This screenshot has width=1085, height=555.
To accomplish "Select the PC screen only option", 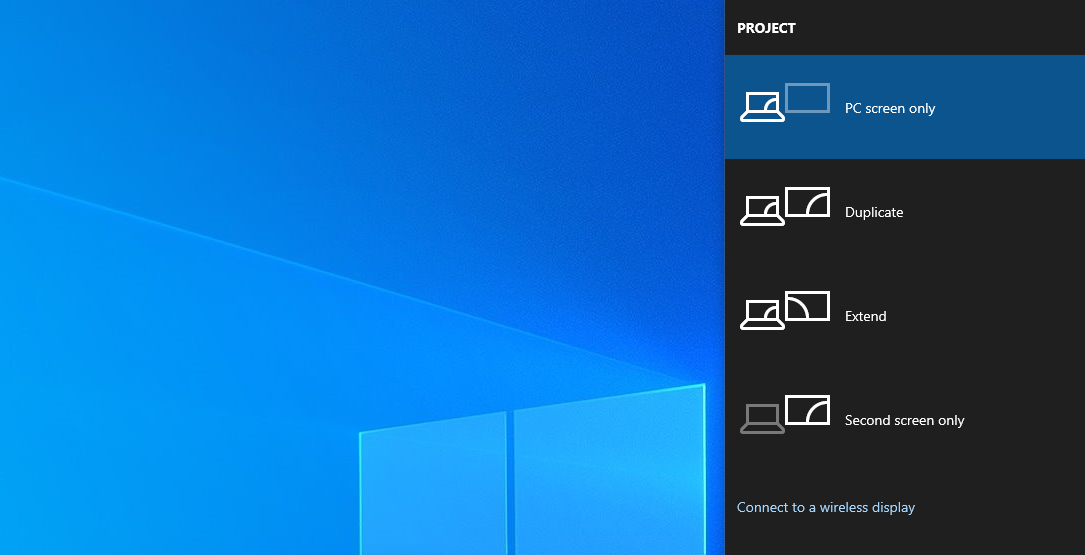I will tap(905, 107).
